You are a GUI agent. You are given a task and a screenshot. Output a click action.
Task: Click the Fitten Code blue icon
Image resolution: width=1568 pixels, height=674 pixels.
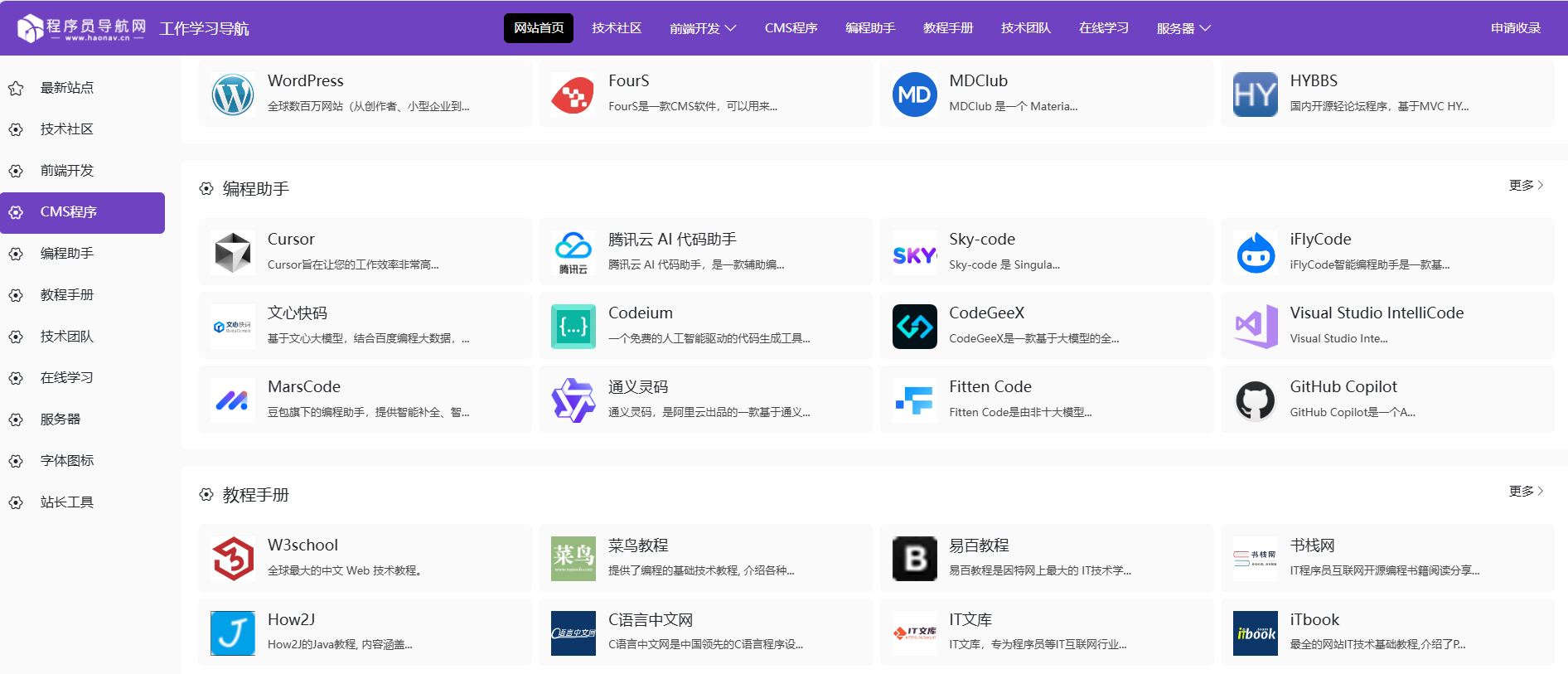coord(915,400)
